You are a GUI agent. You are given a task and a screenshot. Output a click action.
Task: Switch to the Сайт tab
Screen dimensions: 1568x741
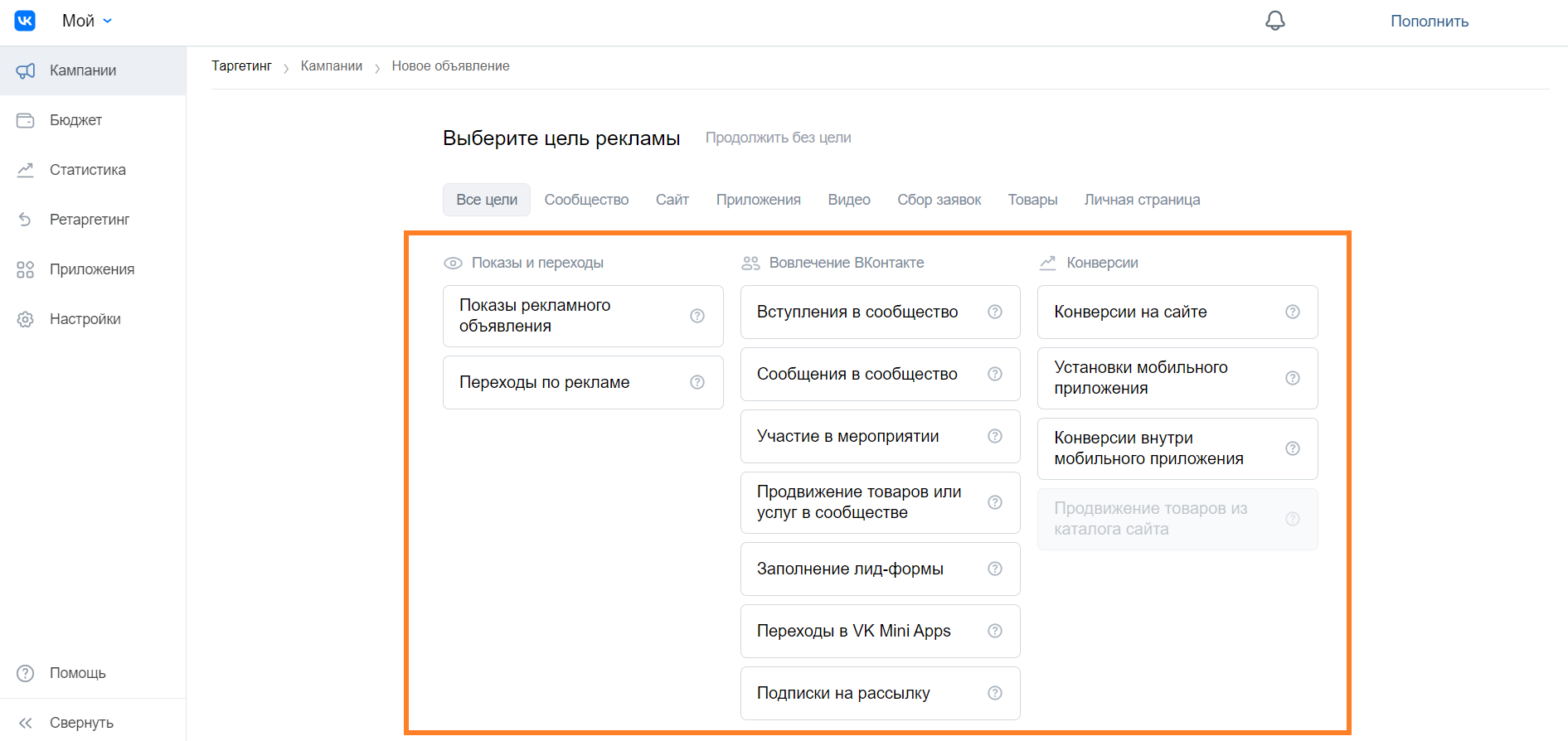tap(672, 200)
